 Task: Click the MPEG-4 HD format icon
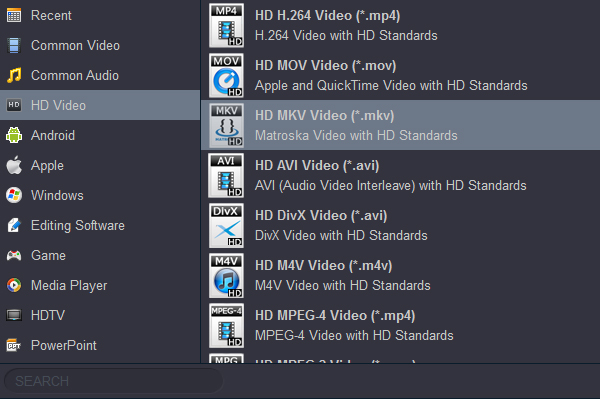click(226, 326)
